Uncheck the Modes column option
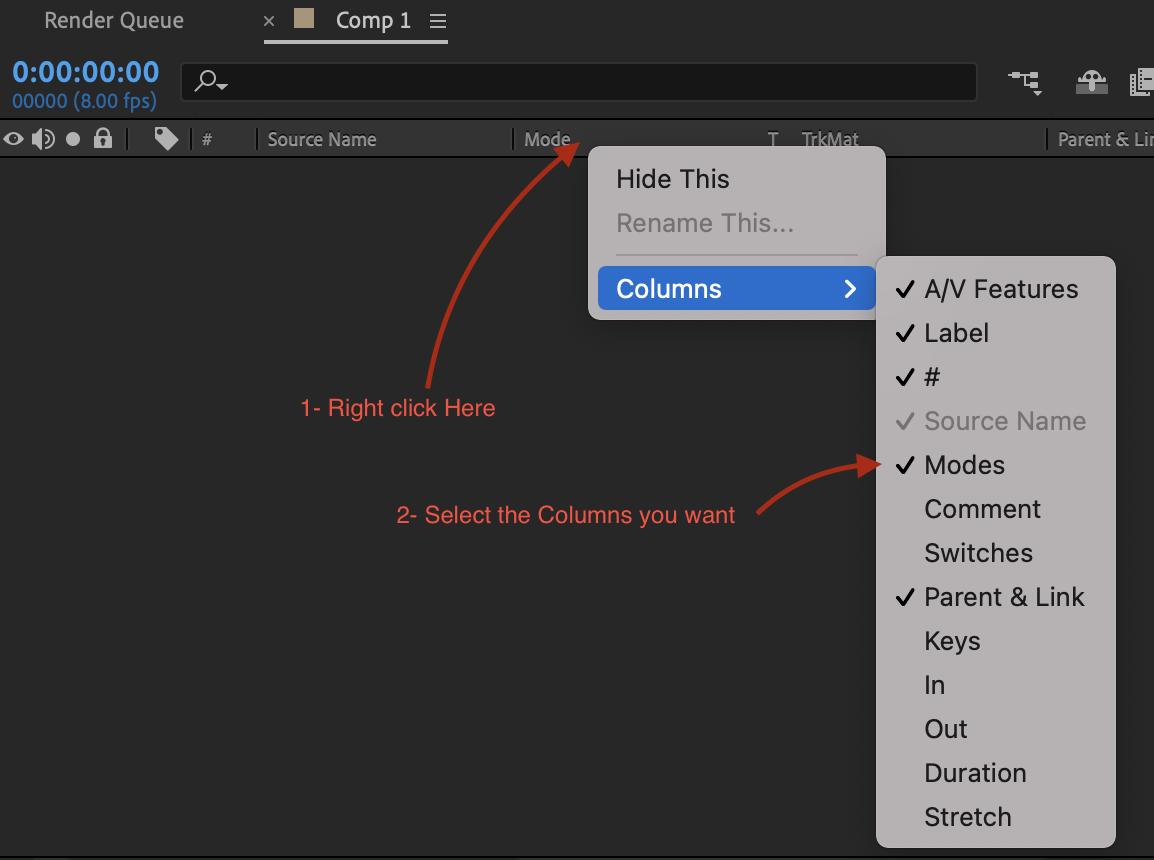This screenshot has width=1154, height=860. [x=963, y=465]
